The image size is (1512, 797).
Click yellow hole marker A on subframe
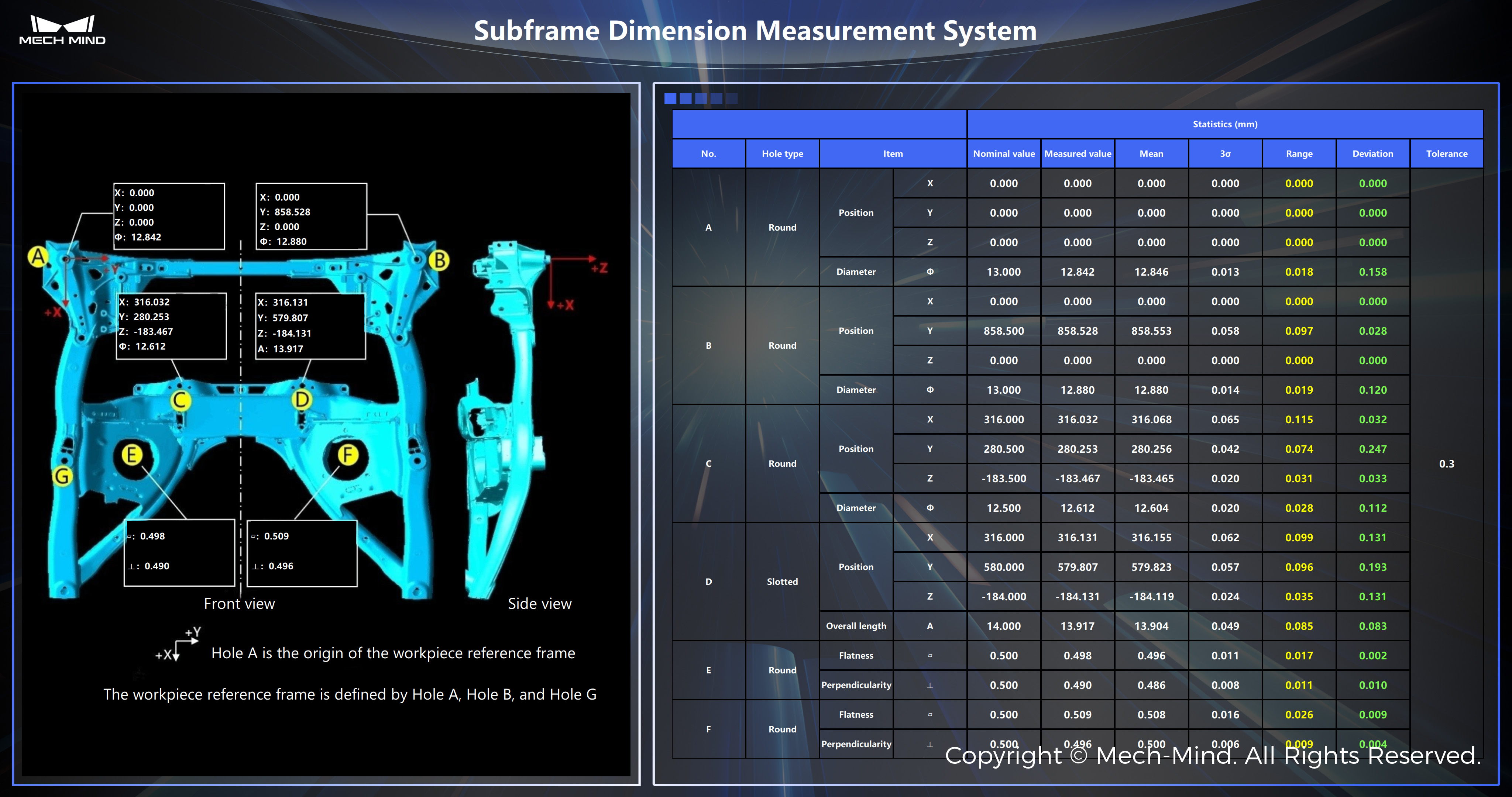[38, 256]
